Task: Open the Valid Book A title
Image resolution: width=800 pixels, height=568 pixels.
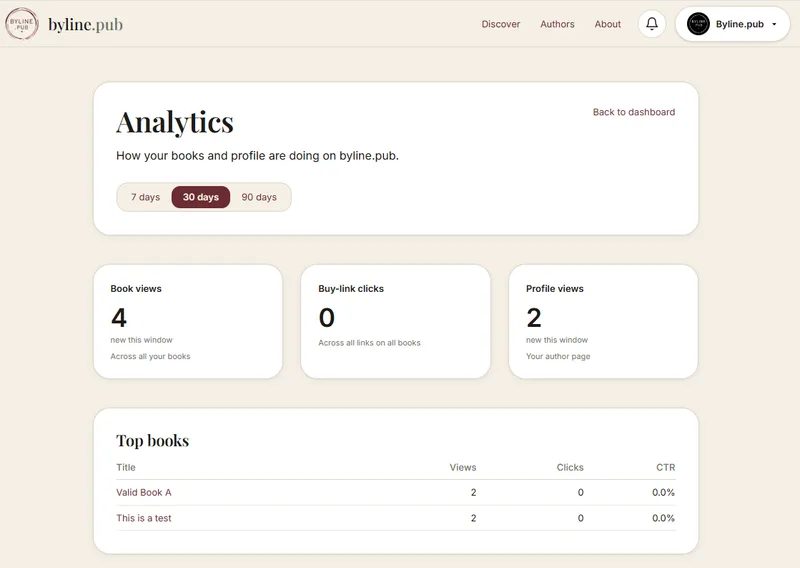Action: (144, 492)
